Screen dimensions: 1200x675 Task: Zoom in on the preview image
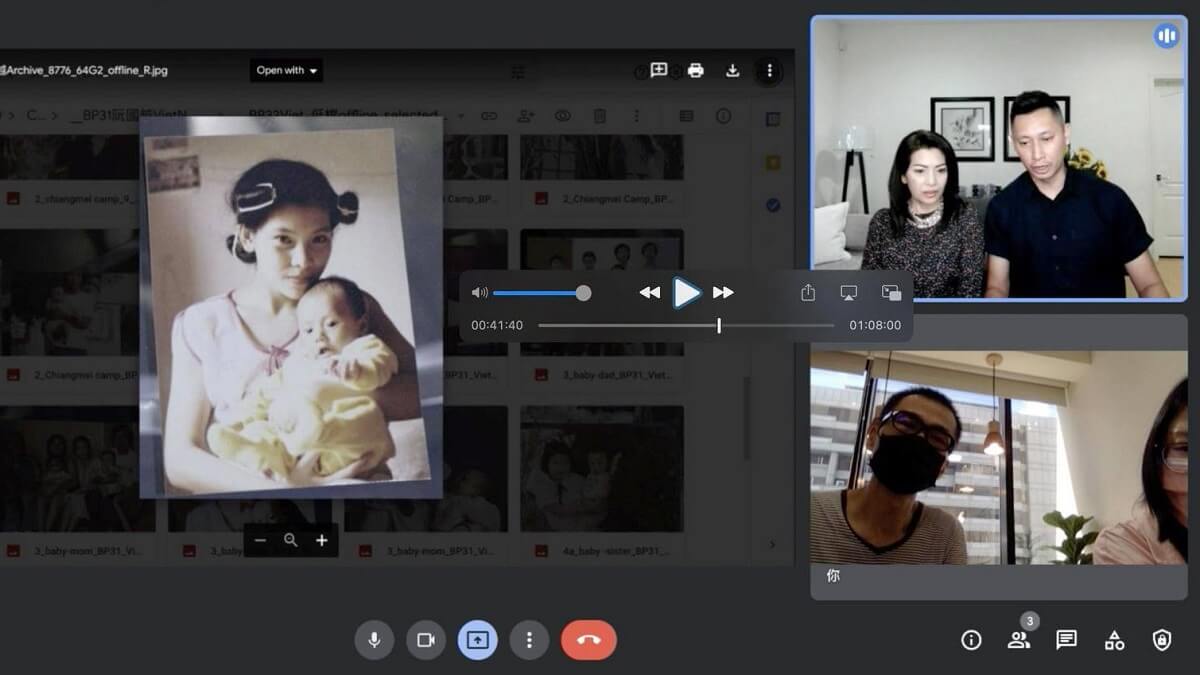pos(322,540)
